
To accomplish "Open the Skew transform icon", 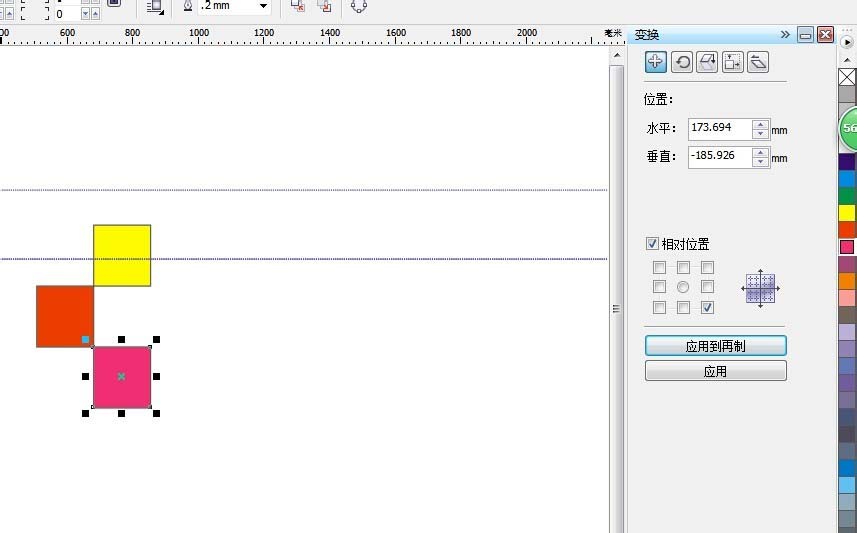I will (x=758, y=62).
